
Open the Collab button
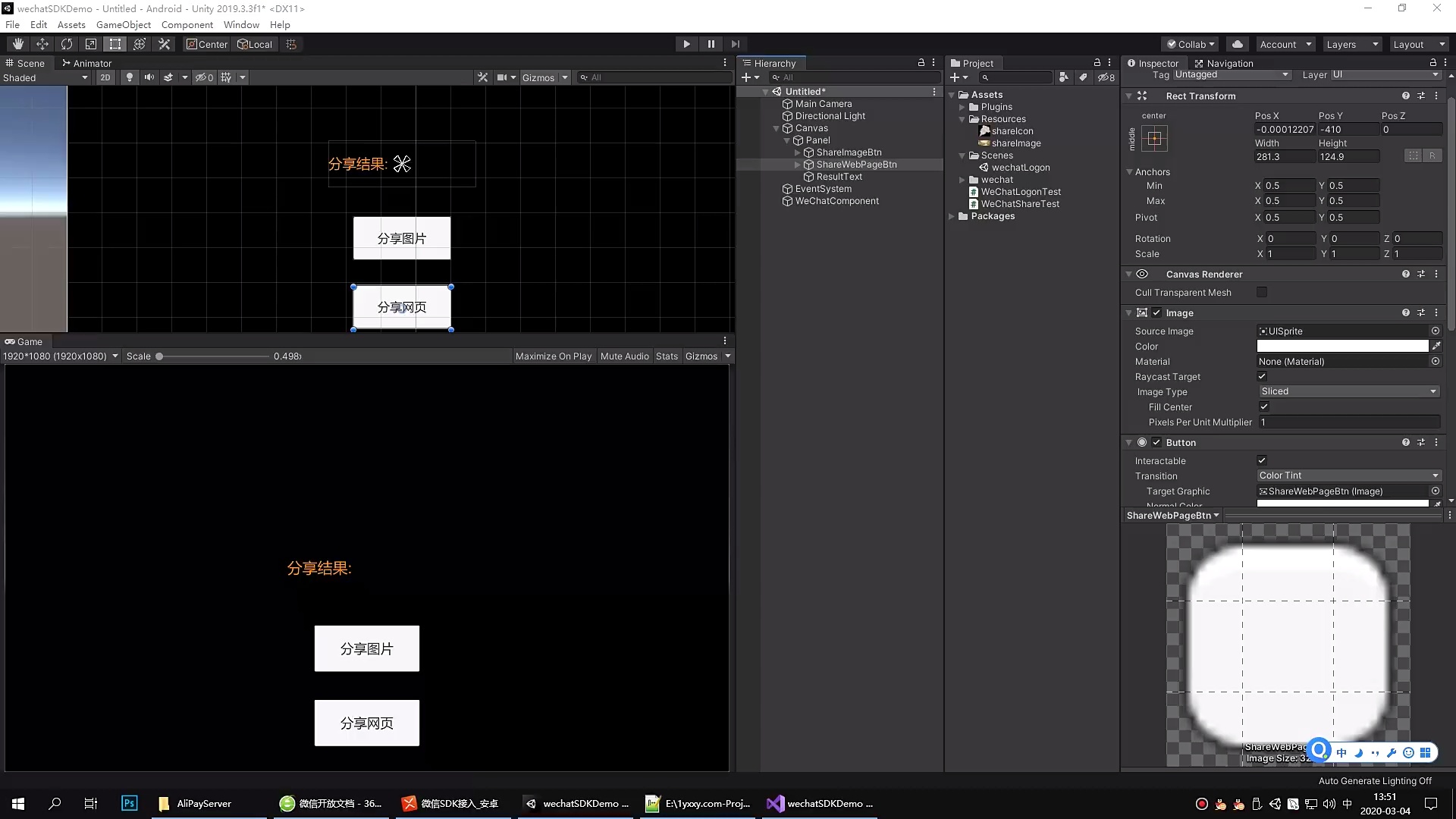pos(1191,44)
